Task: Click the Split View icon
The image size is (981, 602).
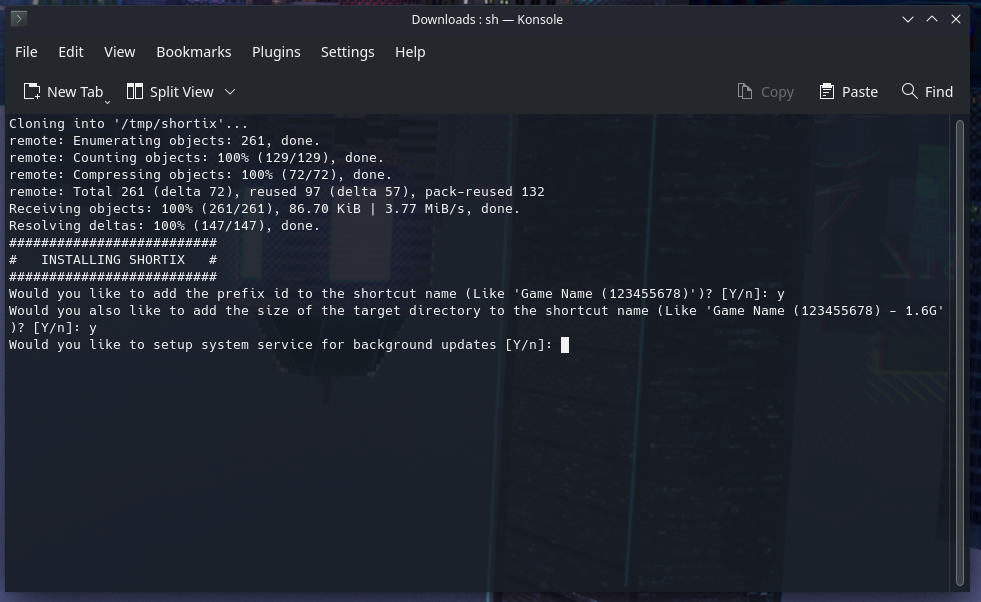Action: [135, 92]
